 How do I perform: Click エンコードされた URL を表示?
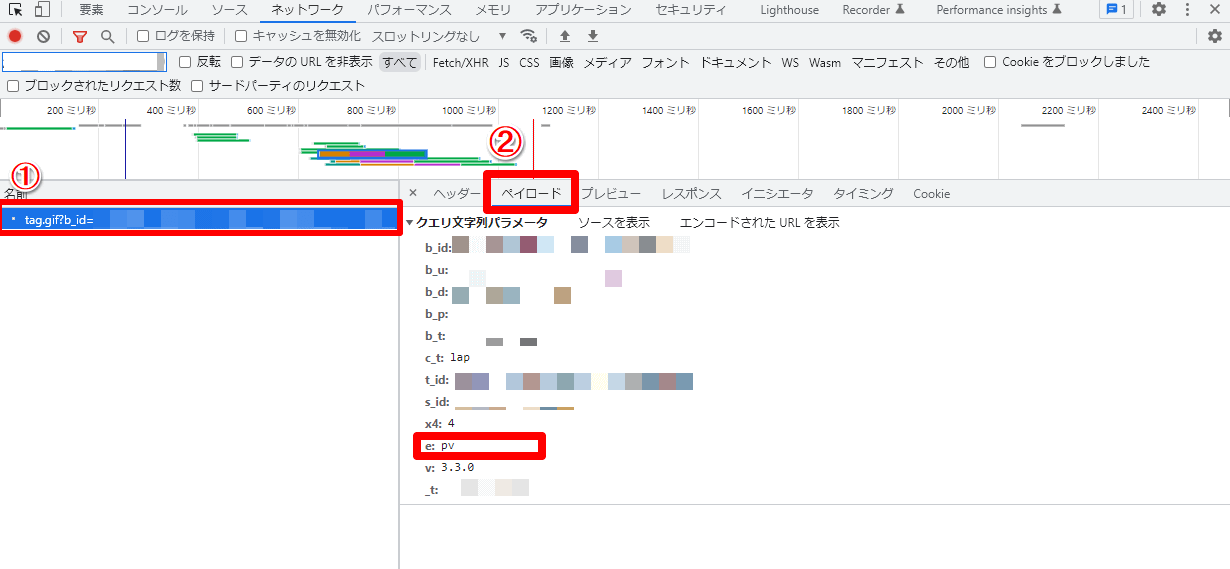click(x=759, y=223)
